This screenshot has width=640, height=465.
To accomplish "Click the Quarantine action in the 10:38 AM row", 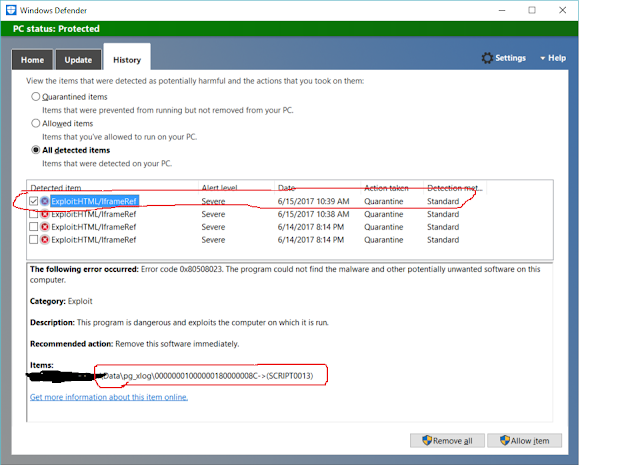I will pos(384,214).
